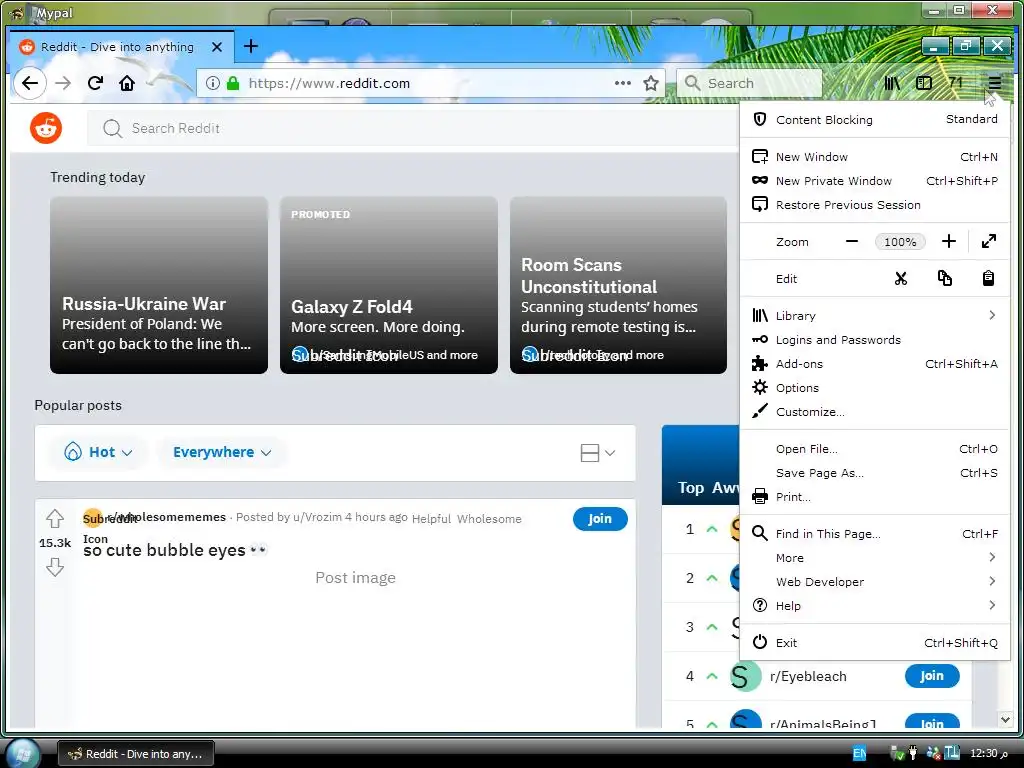Downvote the bubble eyes post
The height and width of the screenshot is (768, 1024).
pos(55,567)
